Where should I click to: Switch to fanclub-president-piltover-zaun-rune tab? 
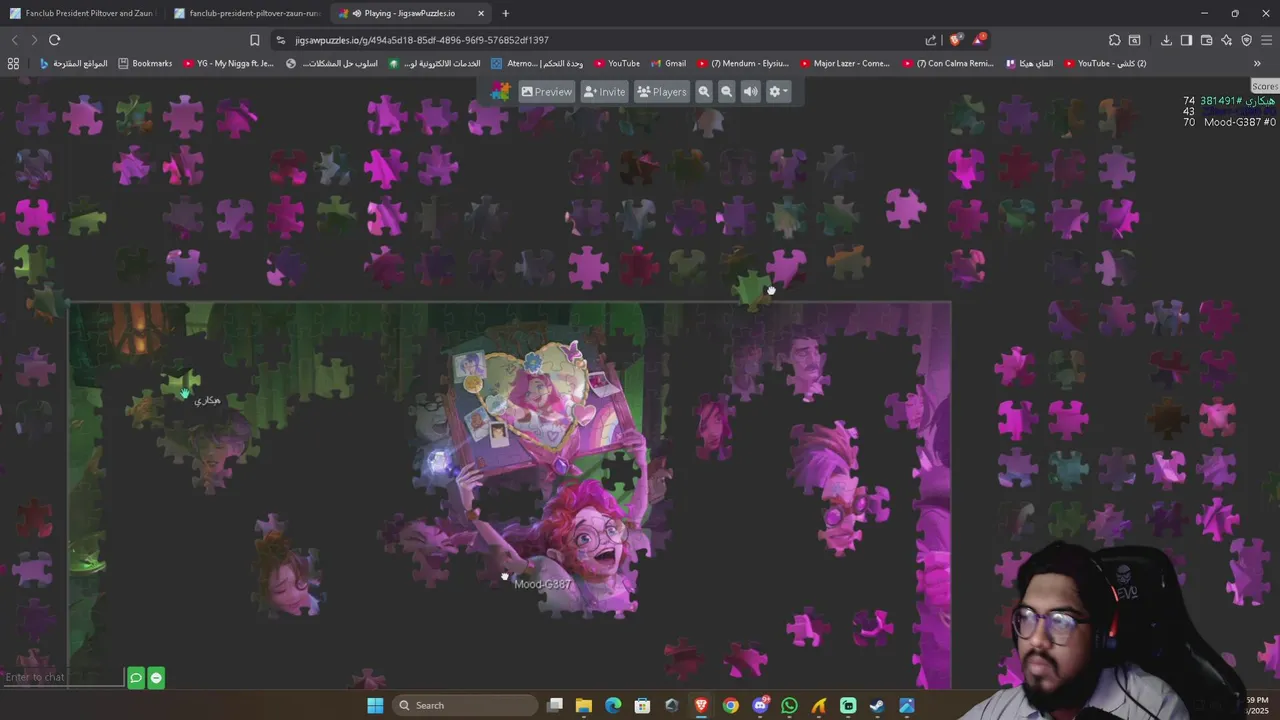point(246,13)
